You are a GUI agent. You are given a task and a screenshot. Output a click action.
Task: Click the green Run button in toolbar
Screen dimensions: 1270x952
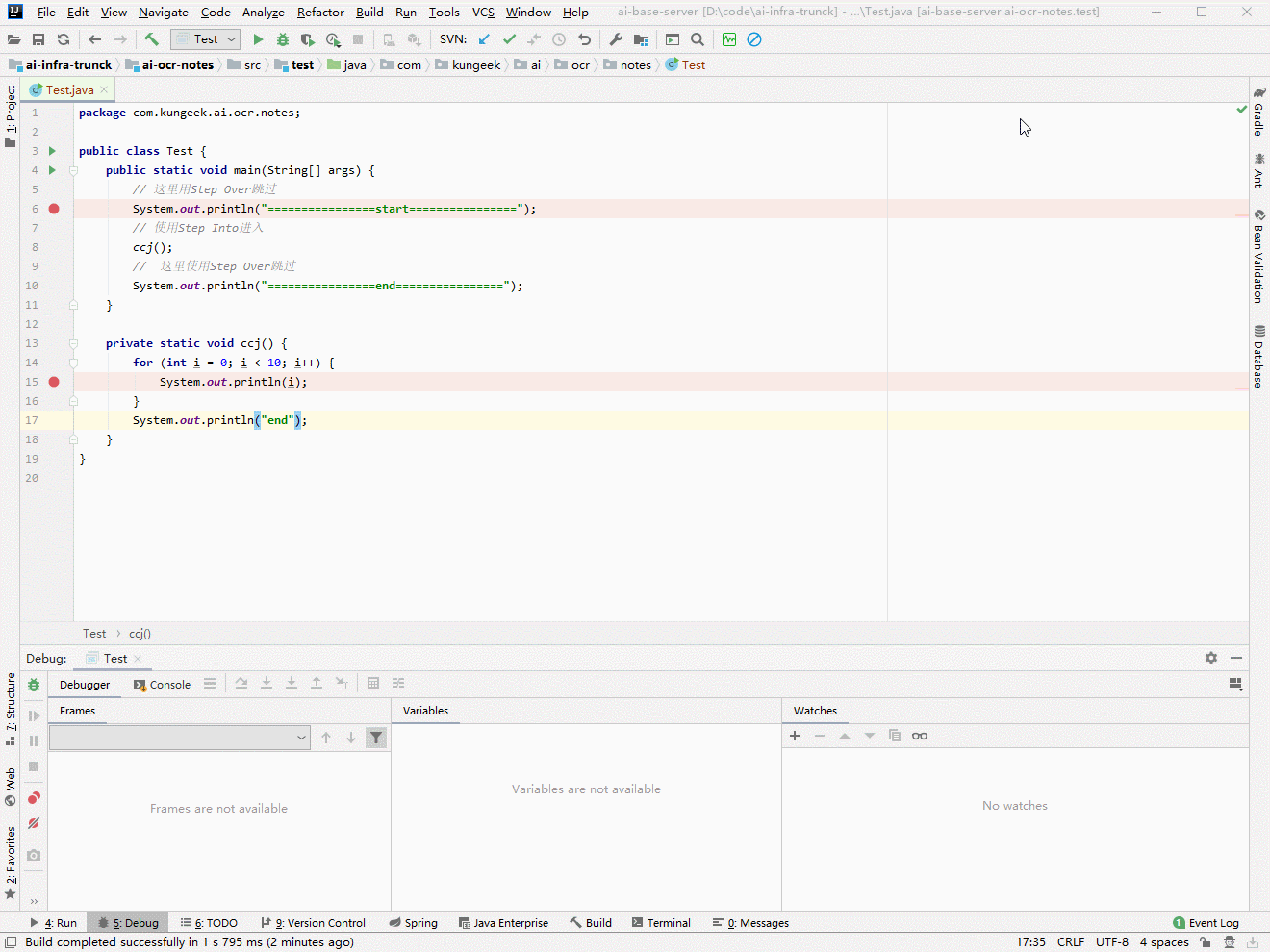pyautogui.click(x=258, y=39)
